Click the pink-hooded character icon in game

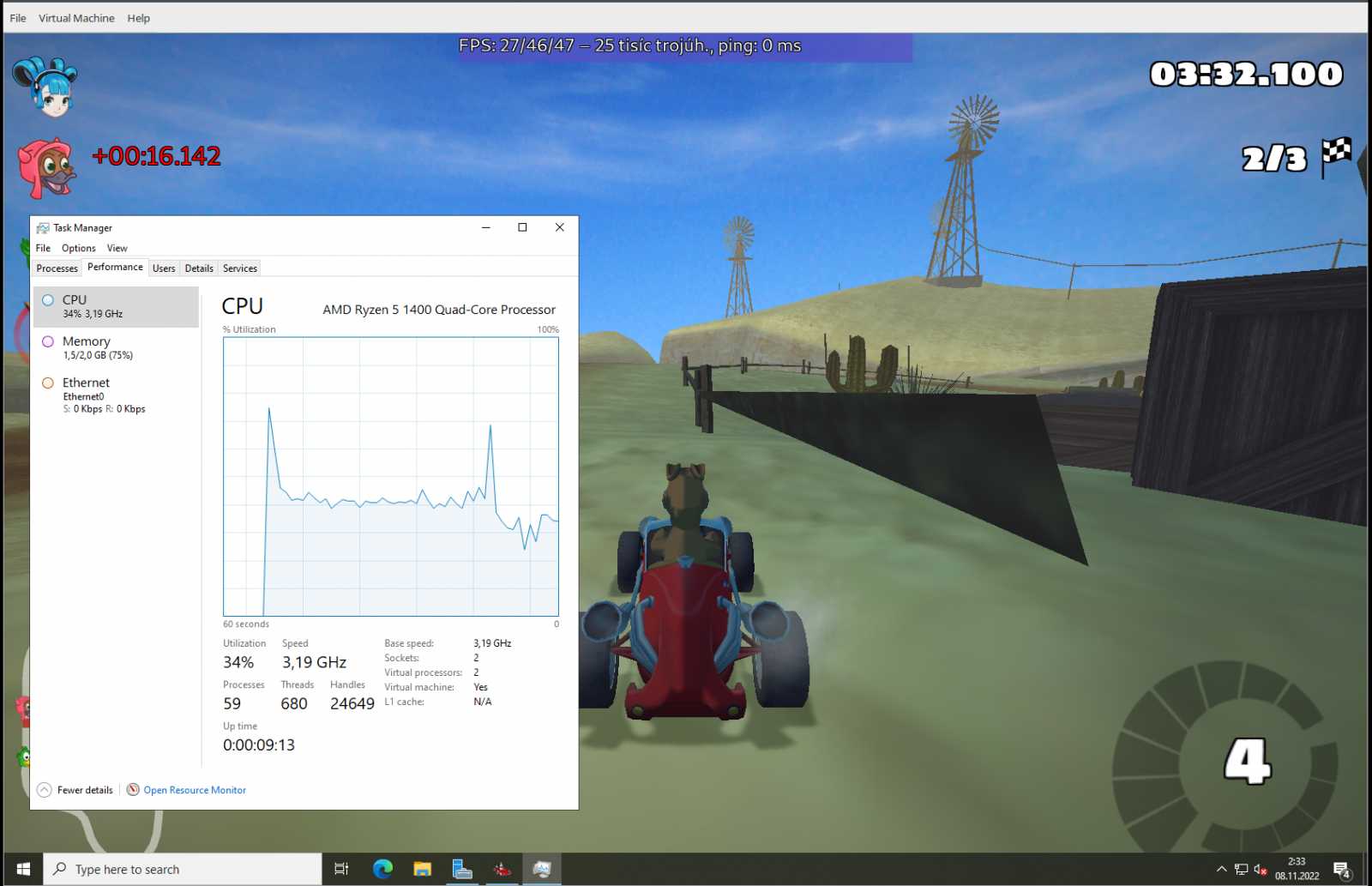pos(46,168)
